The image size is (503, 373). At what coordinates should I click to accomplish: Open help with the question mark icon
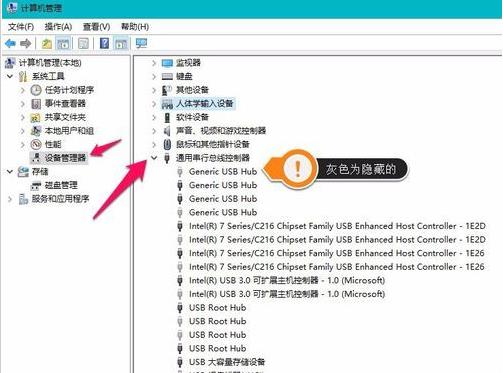pyautogui.click(x=104, y=43)
